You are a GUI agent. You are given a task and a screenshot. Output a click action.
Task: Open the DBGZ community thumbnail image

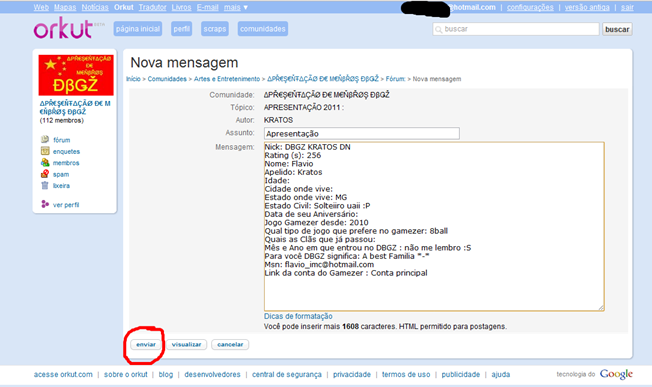76,75
